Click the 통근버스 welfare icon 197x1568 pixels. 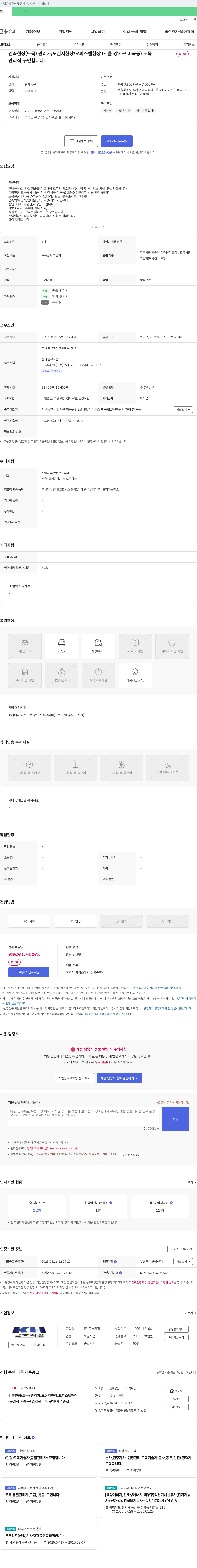tap(25, 646)
